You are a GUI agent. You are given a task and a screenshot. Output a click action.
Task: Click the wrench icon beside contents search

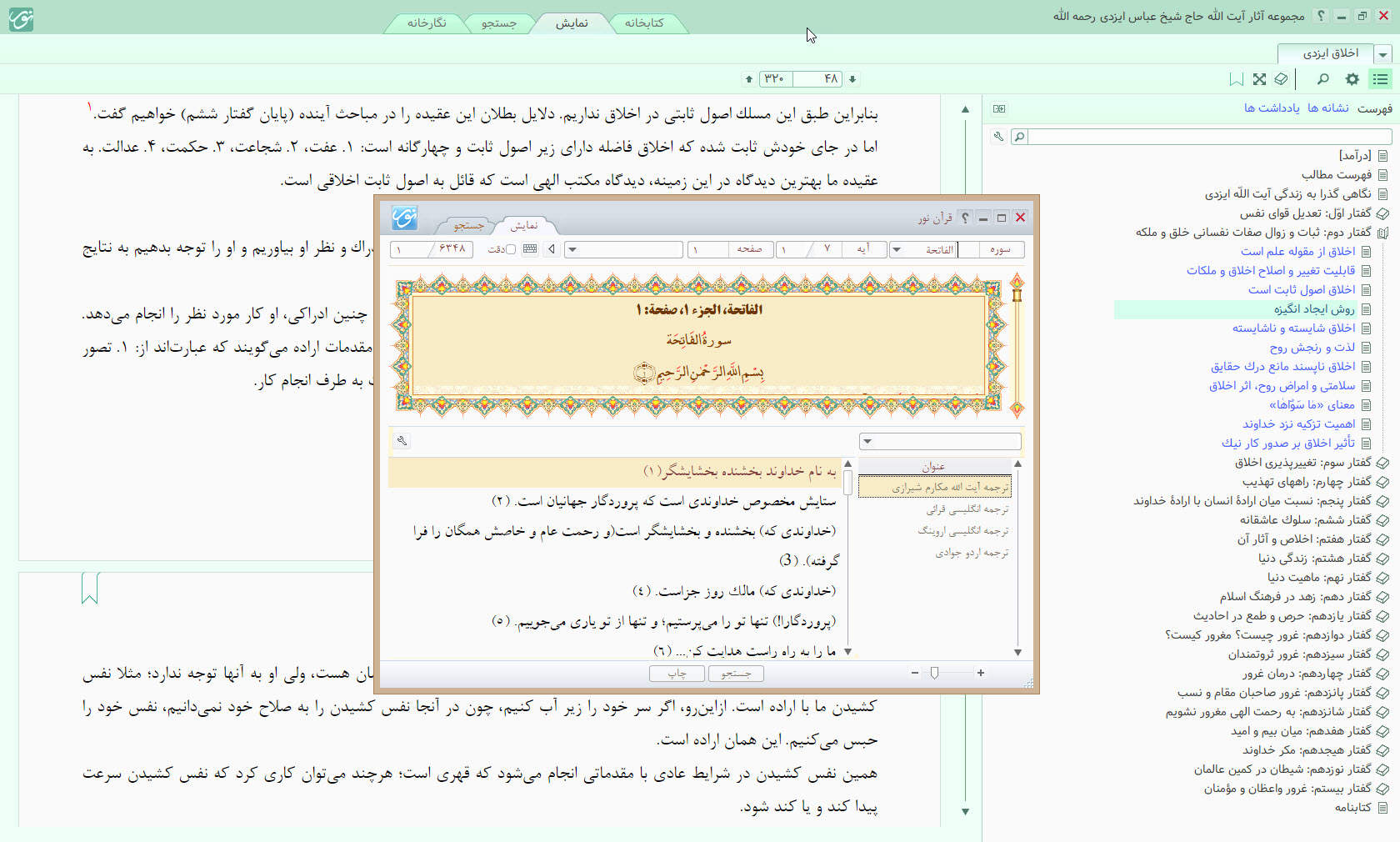(998, 137)
